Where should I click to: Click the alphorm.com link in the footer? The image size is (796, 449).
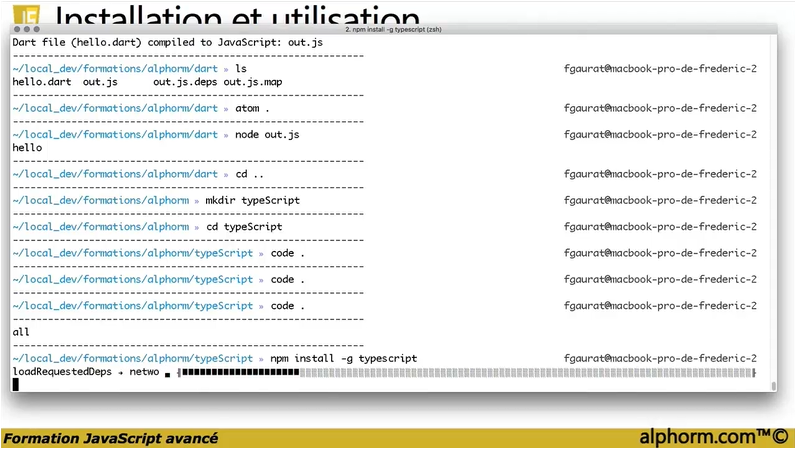click(713, 438)
